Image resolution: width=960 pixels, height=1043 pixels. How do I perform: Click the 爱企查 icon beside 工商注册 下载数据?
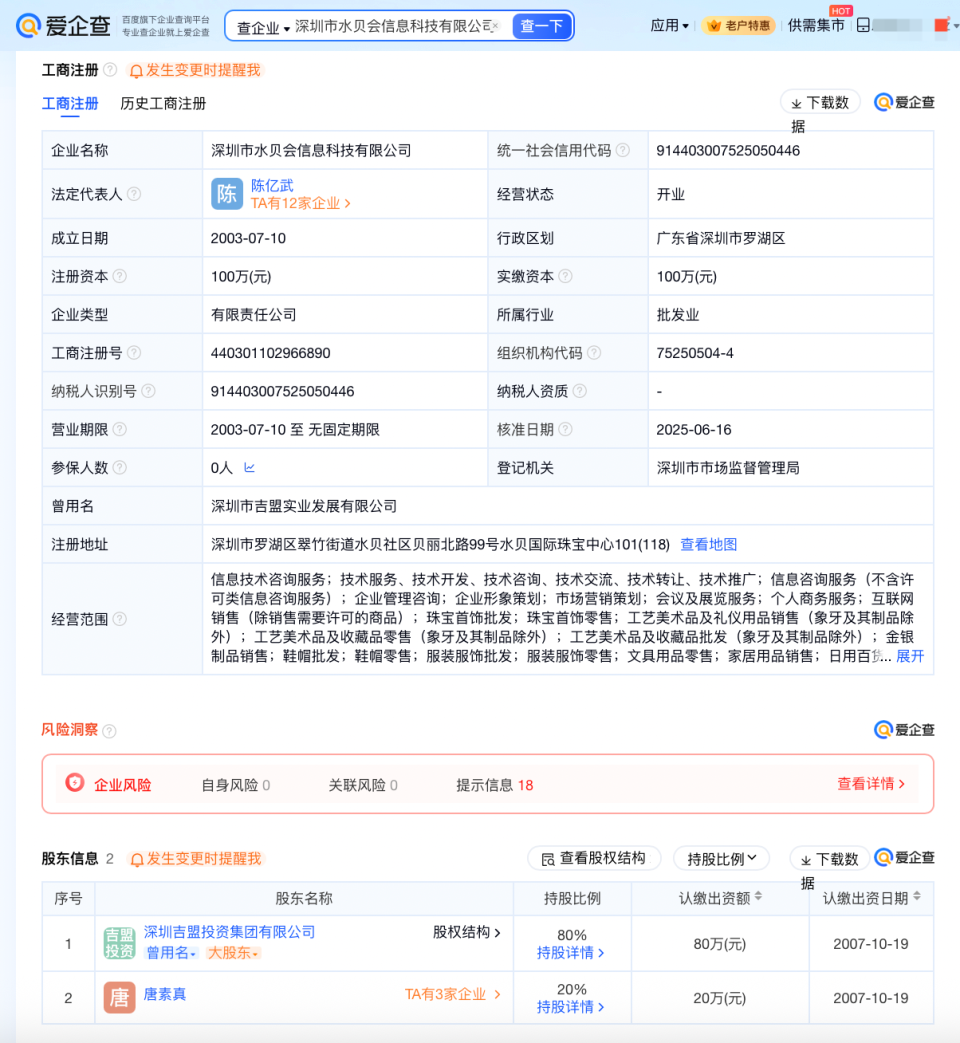pos(884,101)
